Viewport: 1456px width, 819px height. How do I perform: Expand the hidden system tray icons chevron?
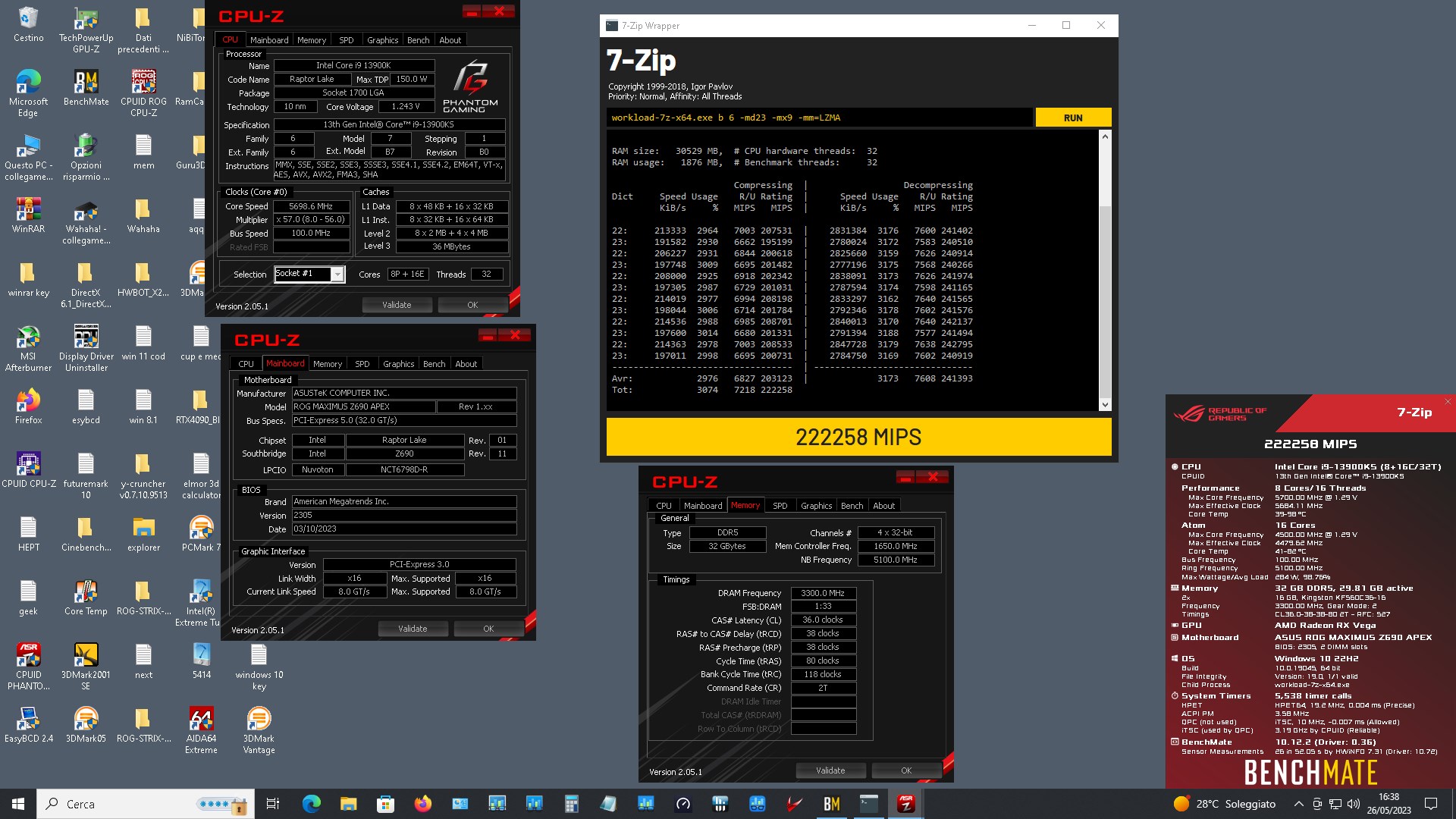tap(1298, 804)
